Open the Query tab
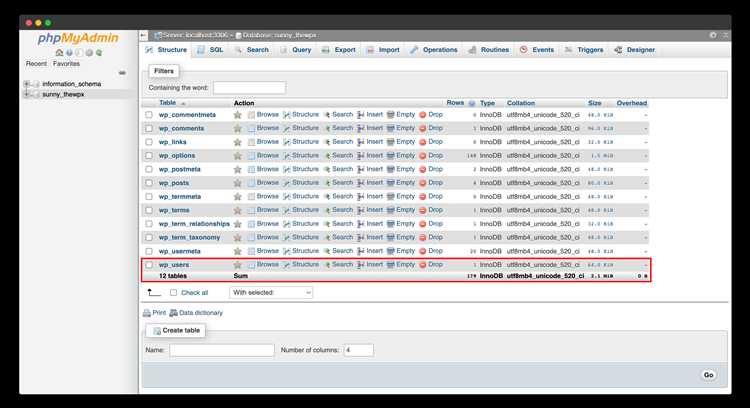The width and height of the screenshot is (750, 408). pyautogui.click(x=296, y=50)
